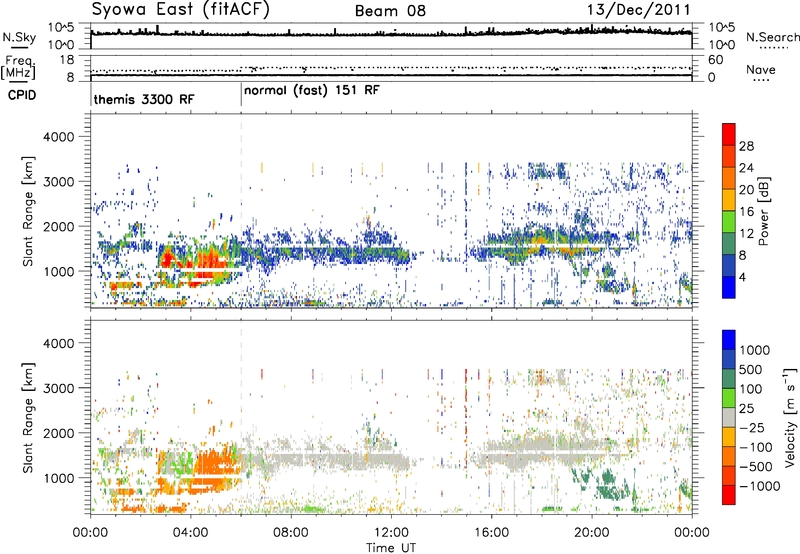Click the 'normal (fast) 151 RF' text
This screenshot has height=554, width=800.
point(312,91)
